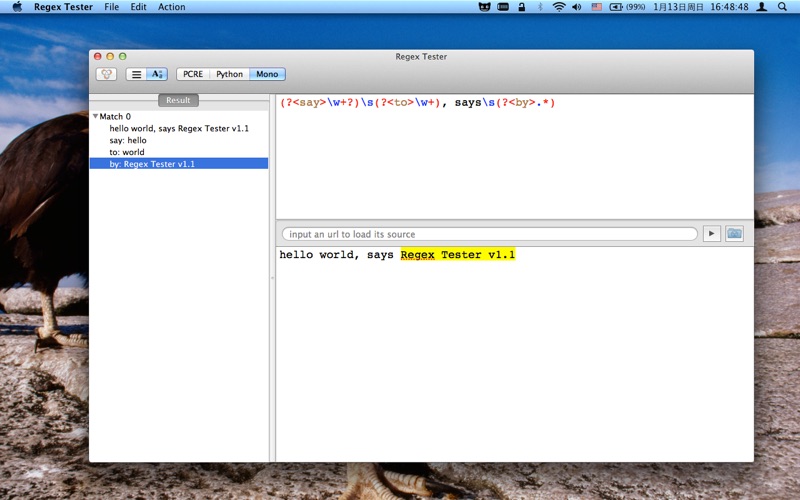Select the PCRE regex engine
The height and width of the screenshot is (500, 800).
click(x=193, y=74)
